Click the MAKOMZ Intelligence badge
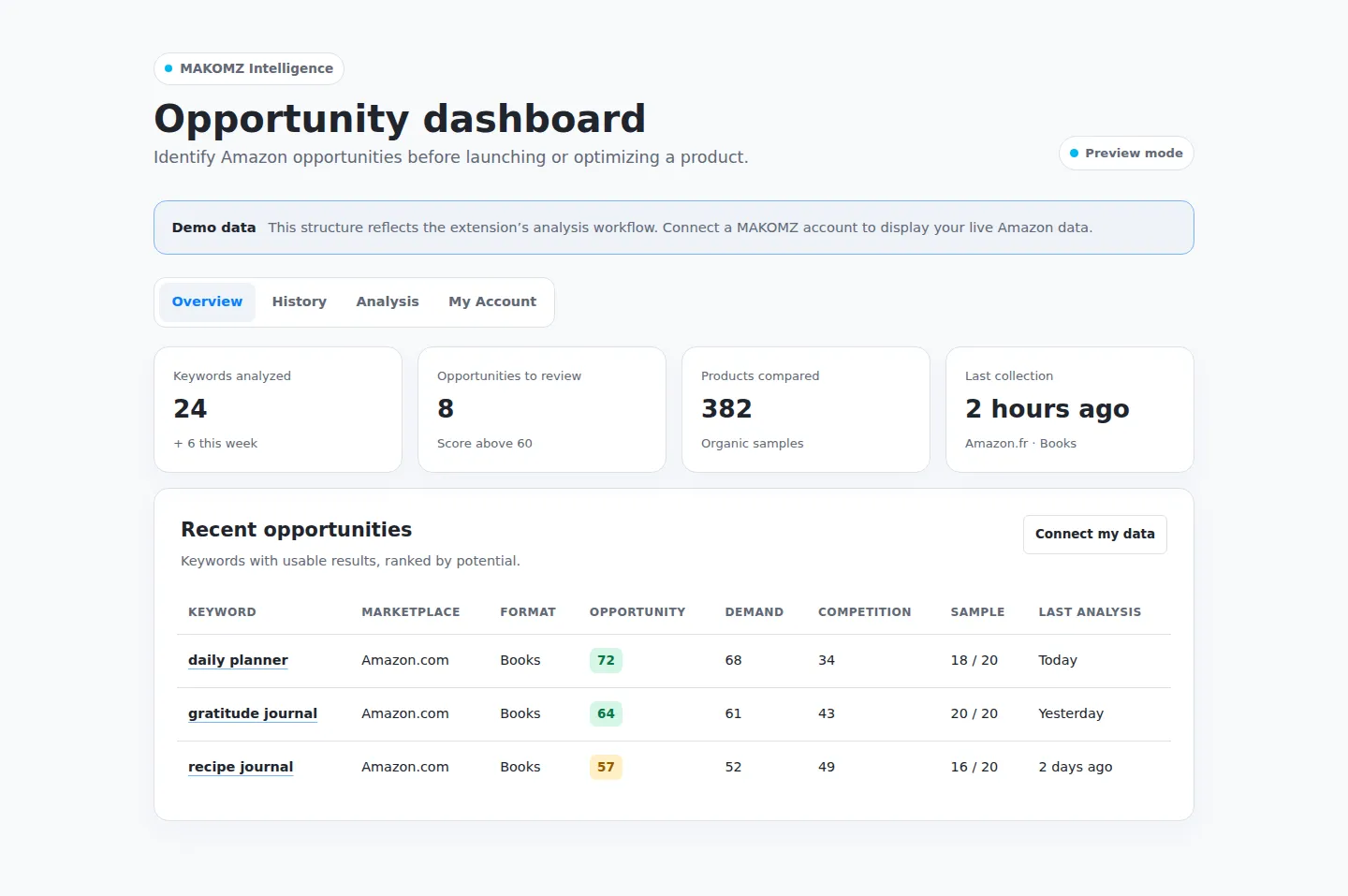The height and width of the screenshot is (896, 1348). 249,68
